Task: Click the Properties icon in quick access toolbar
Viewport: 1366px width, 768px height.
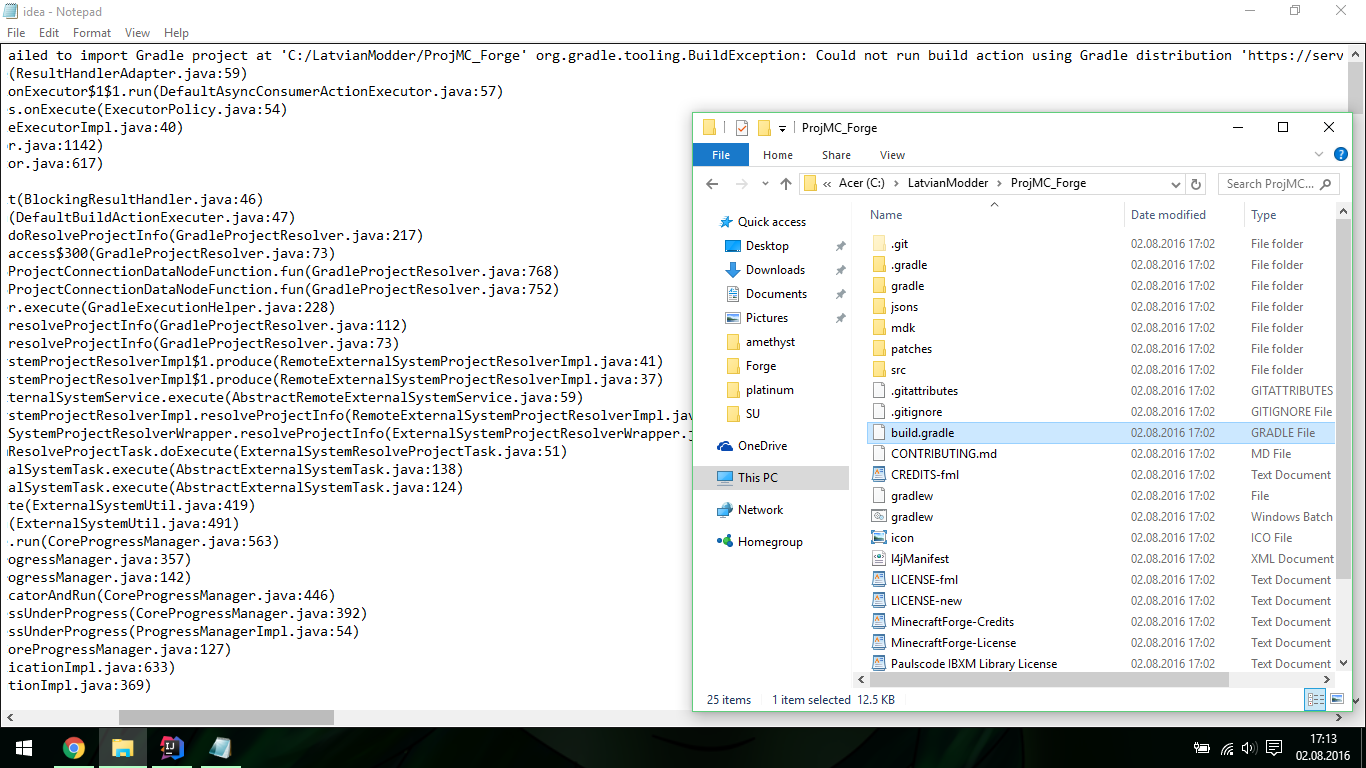Action: click(741, 128)
